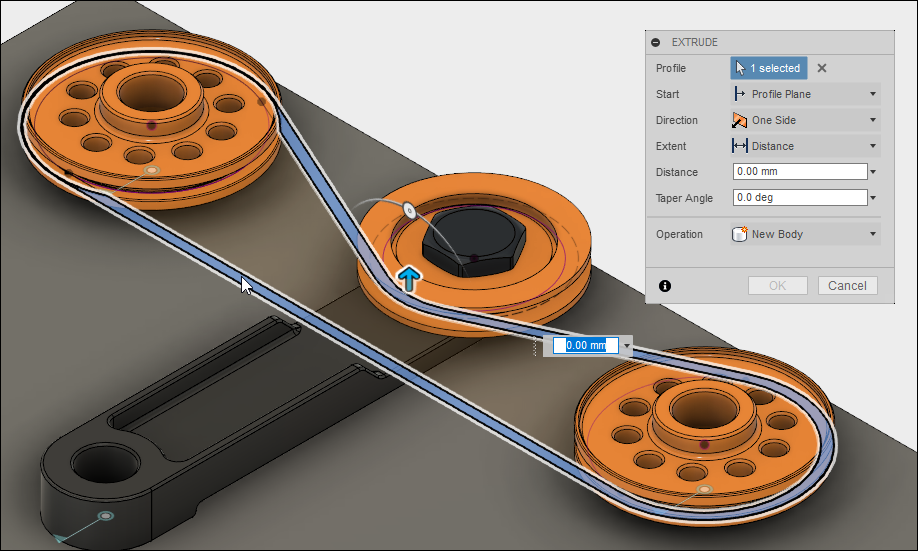Click the sketch origin point on the black arm
This screenshot has width=918, height=551.
105,516
